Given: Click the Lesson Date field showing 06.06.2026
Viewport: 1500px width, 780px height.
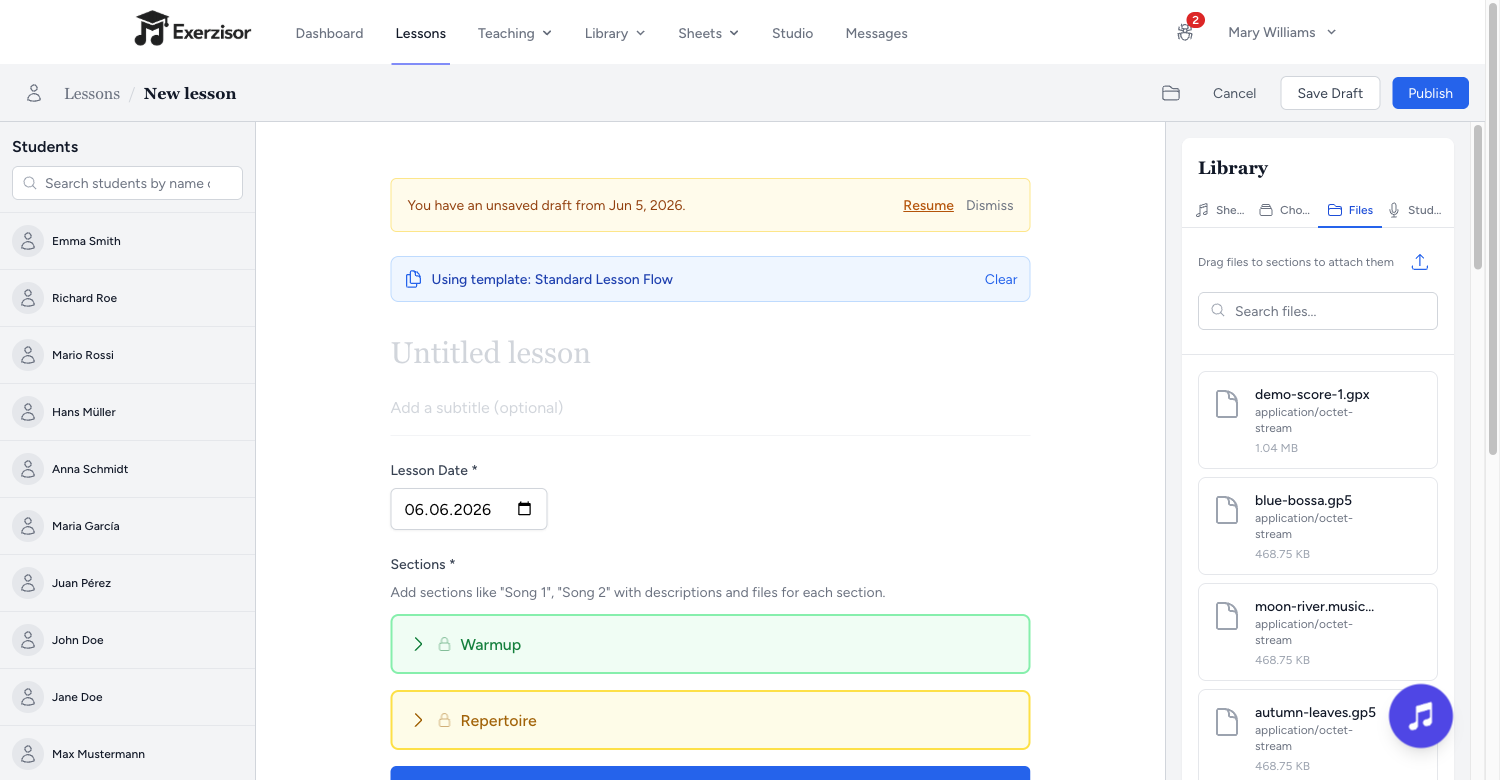Looking at the screenshot, I should [468, 509].
